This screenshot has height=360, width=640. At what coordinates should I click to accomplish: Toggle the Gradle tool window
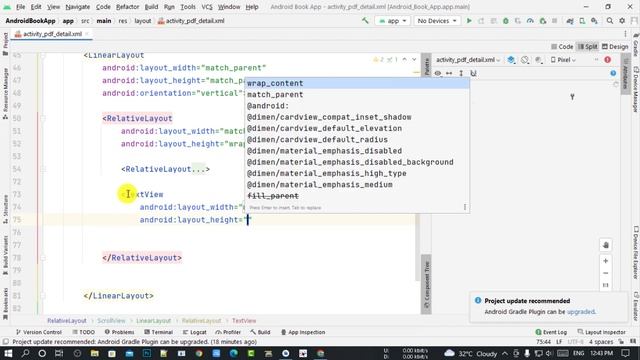coord(636,44)
